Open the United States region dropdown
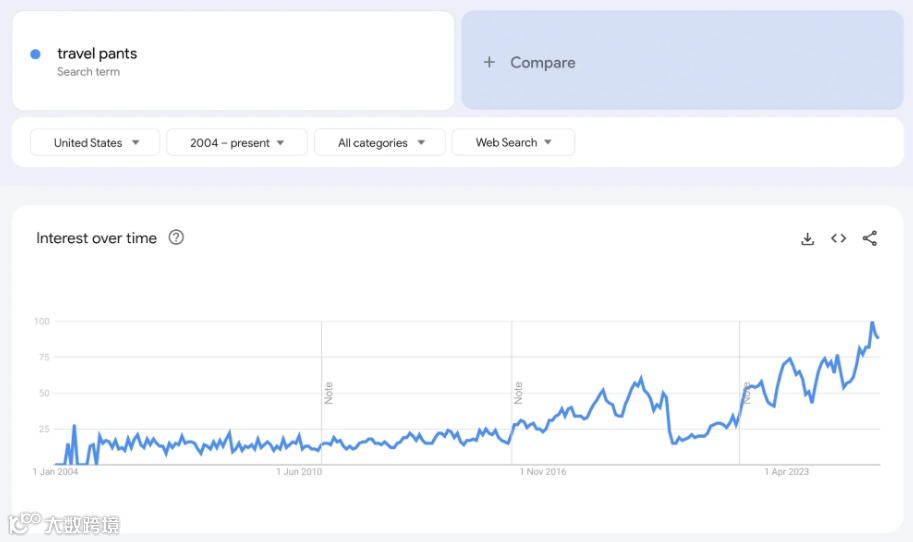Viewport: 913px width, 542px height. pos(95,143)
